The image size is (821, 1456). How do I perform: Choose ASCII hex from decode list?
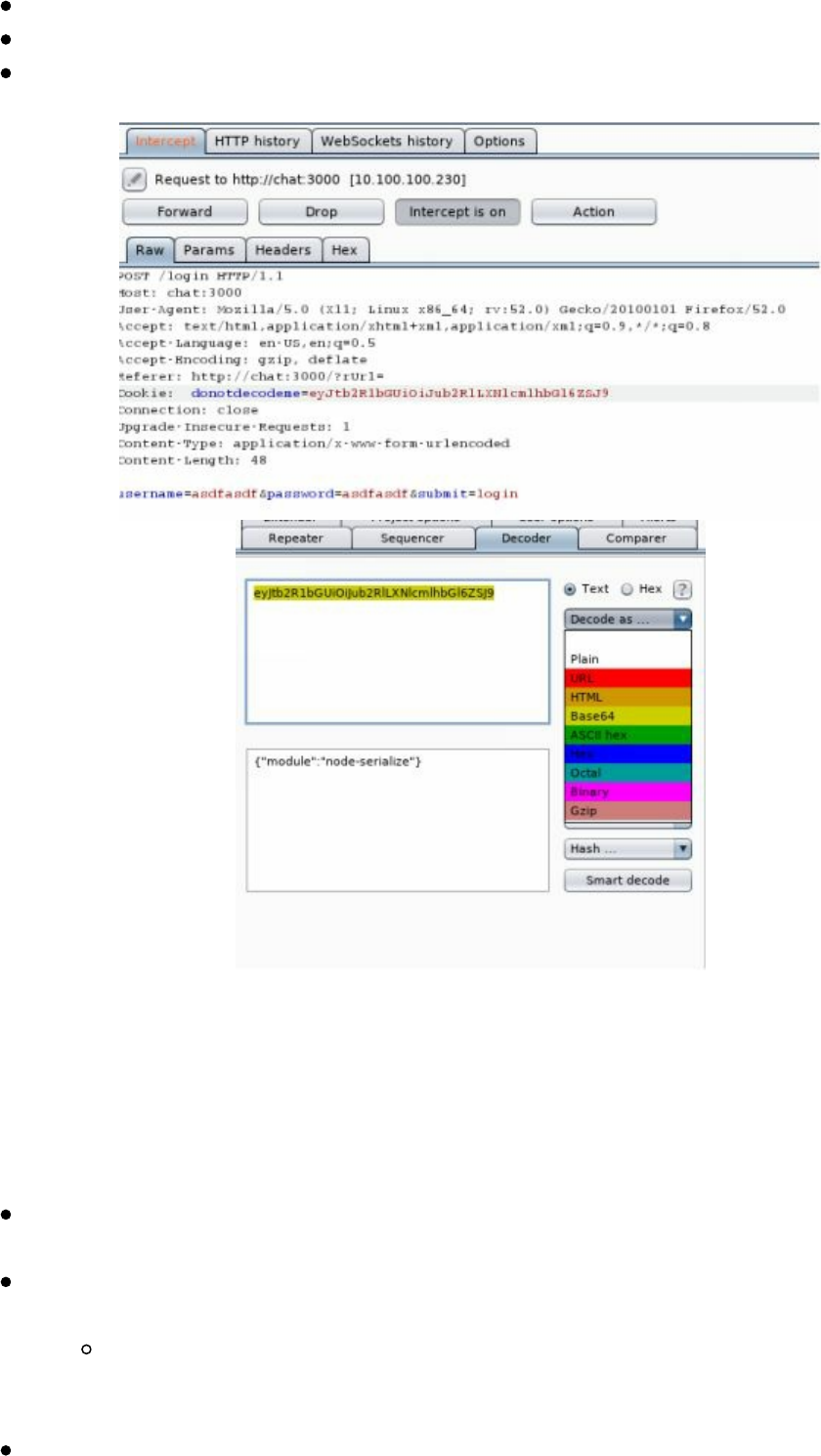[627, 735]
